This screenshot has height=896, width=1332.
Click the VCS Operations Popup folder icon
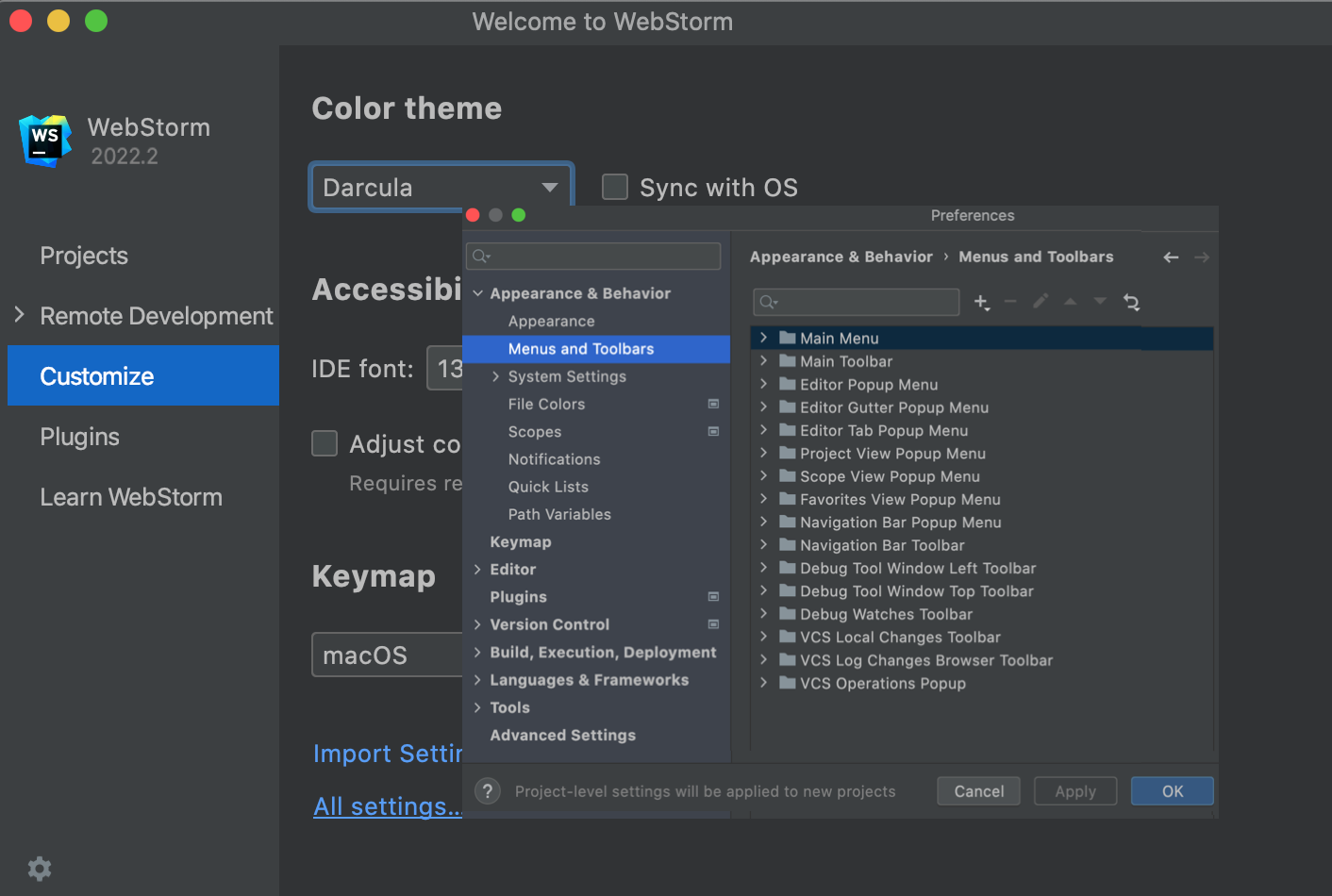(x=788, y=683)
